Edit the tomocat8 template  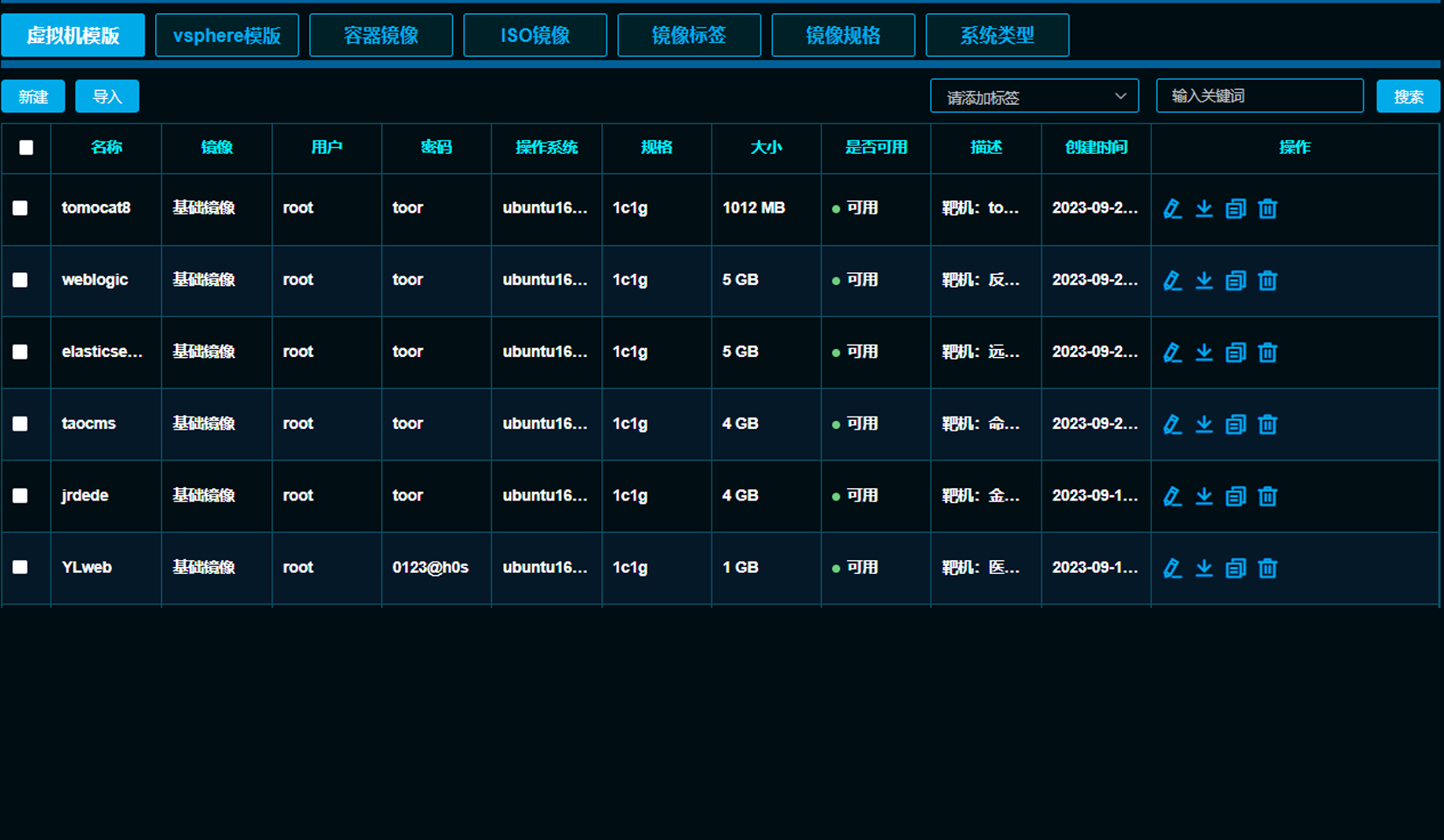pyautogui.click(x=1173, y=208)
